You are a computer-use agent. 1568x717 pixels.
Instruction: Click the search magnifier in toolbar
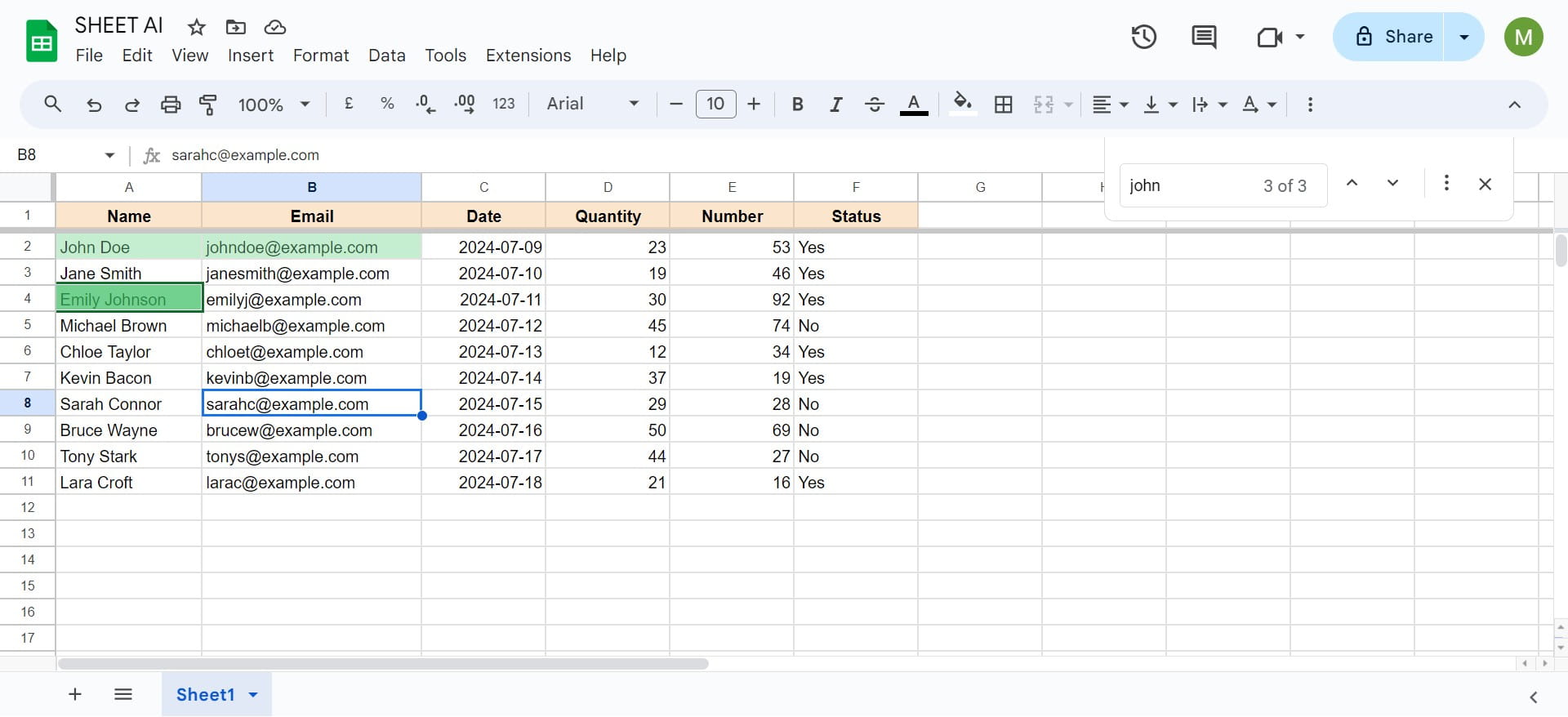tap(53, 105)
